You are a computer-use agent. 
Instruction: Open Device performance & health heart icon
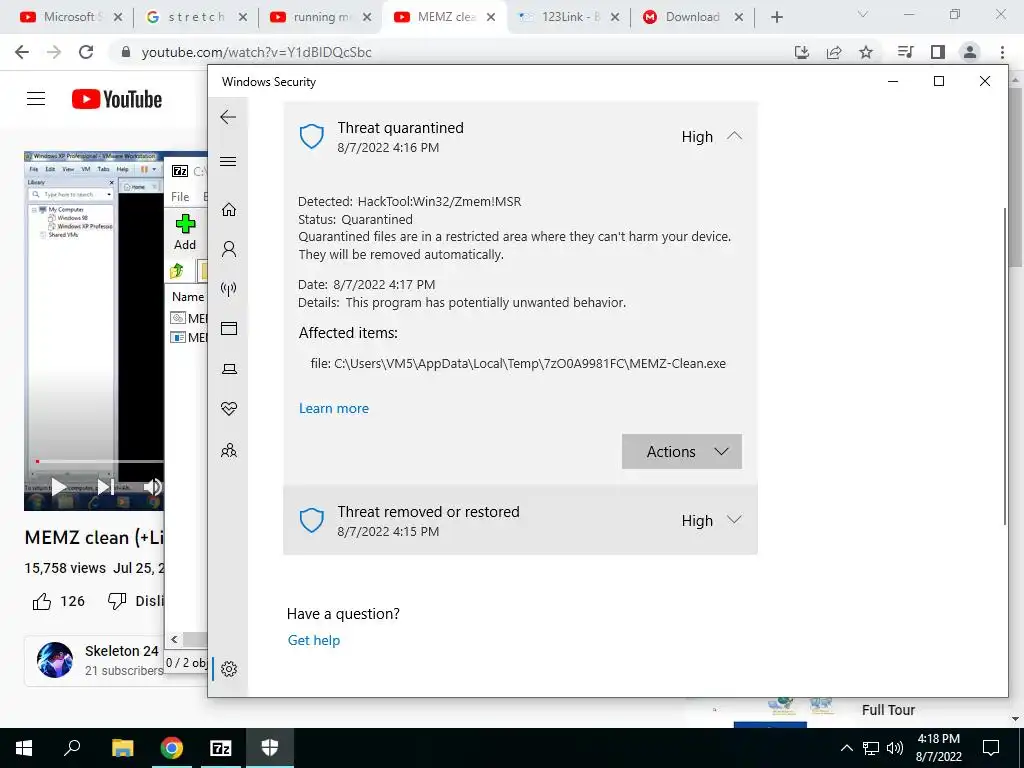click(229, 409)
